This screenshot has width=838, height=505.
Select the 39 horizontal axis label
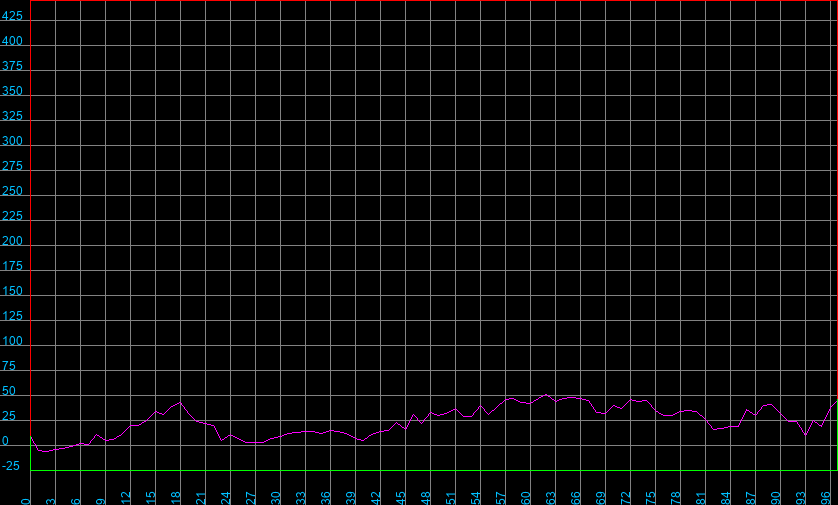pyautogui.click(x=351, y=498)
